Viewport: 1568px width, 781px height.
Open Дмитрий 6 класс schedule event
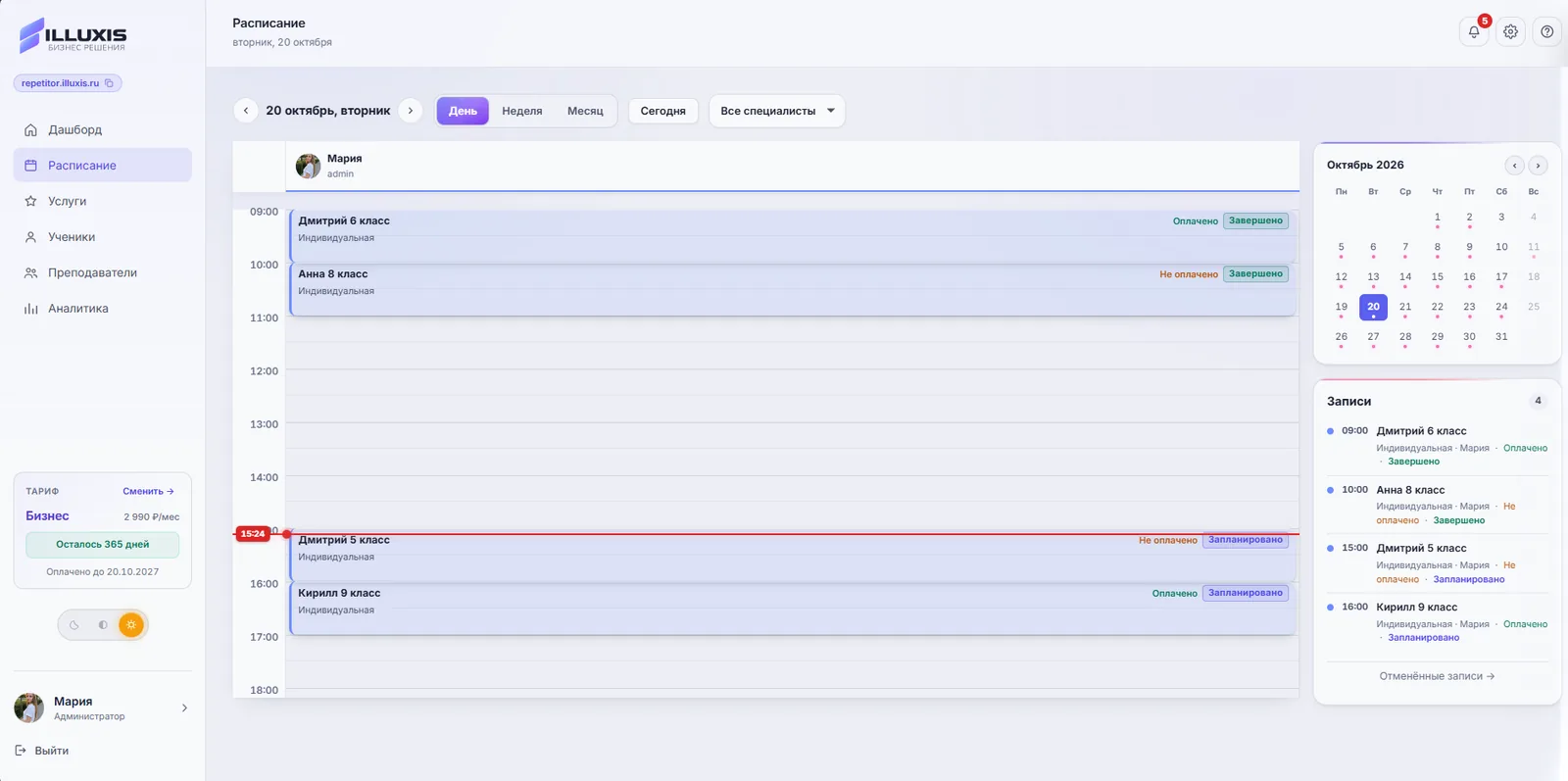pyautogui.click(x=793, y=236)
